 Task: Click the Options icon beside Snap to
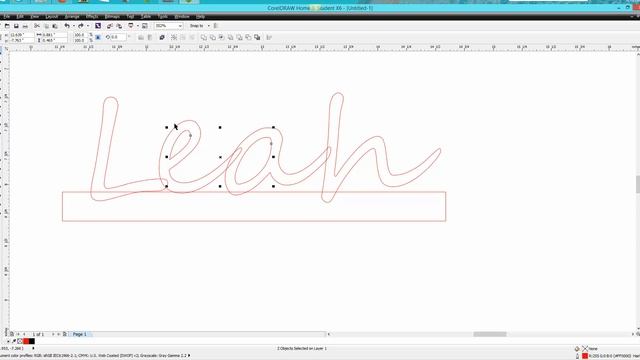click(x=216, y=26)
